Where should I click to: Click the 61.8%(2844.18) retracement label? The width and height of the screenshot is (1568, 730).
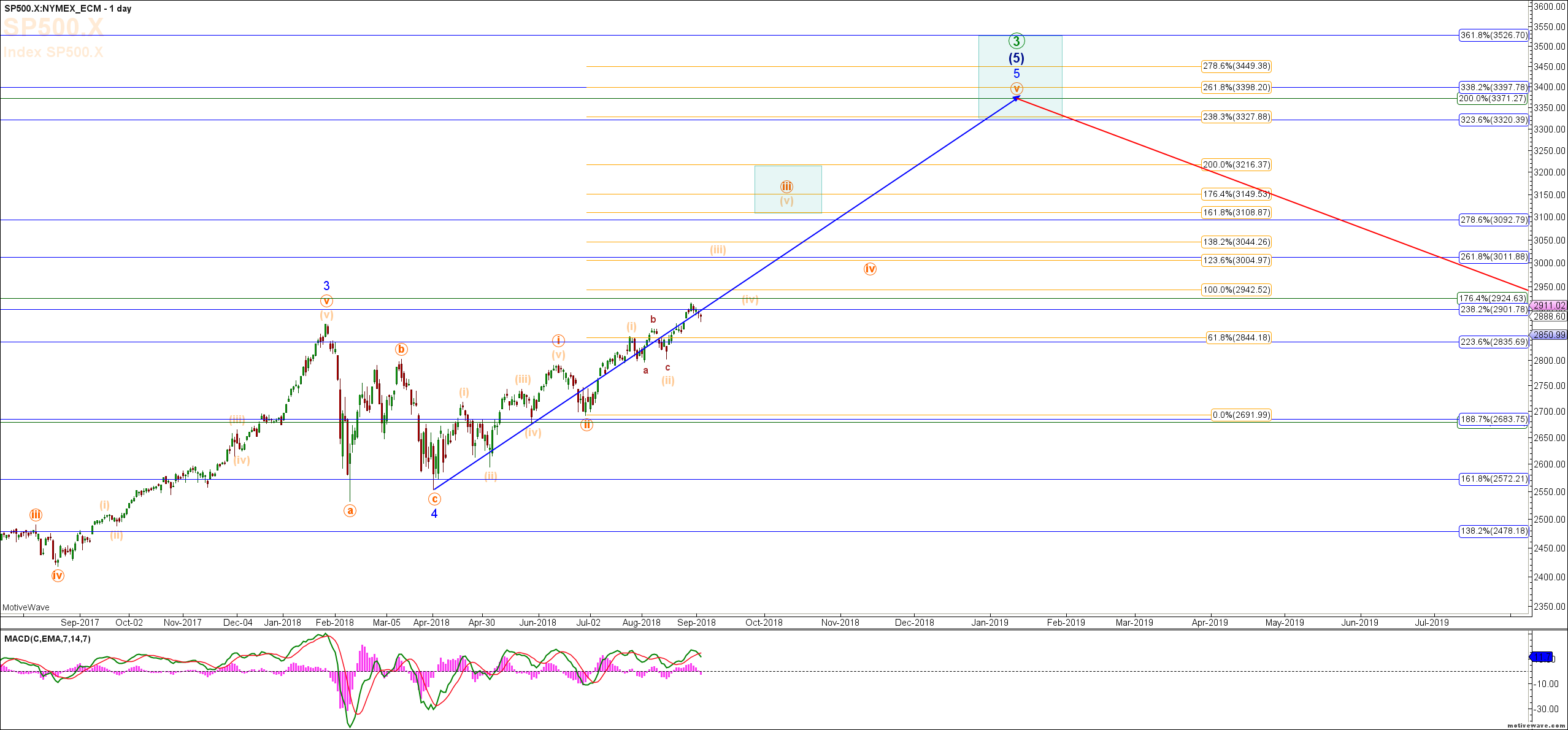pos(1239,338)
